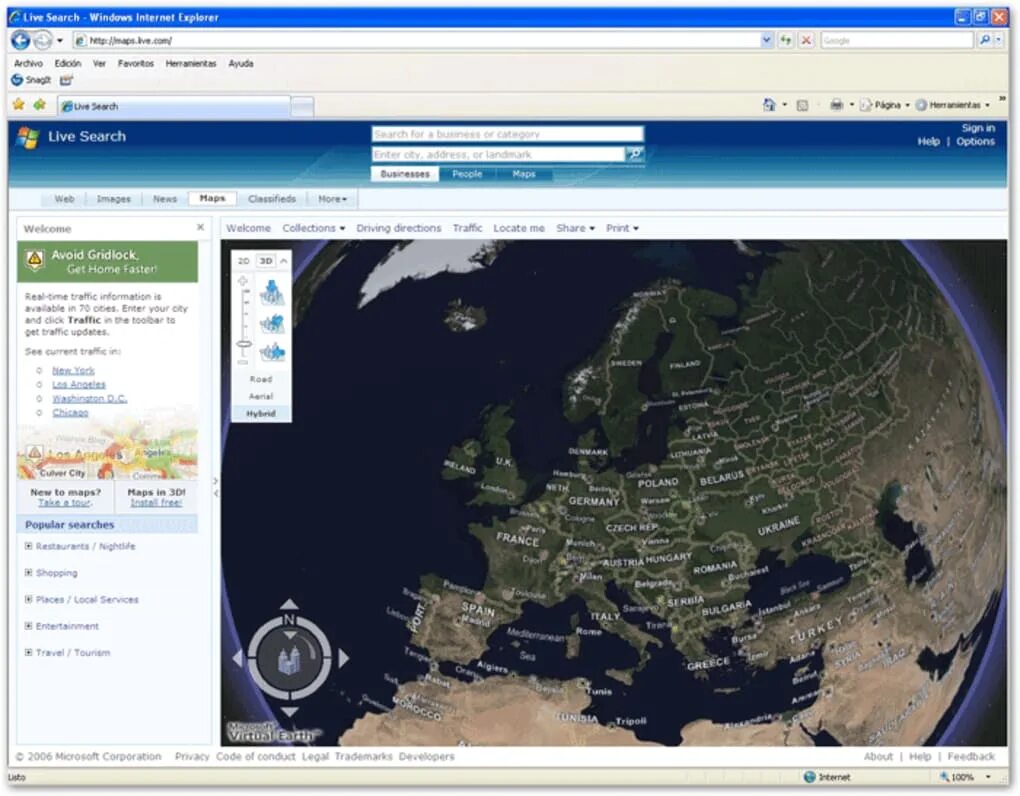Image resolution: width=1020 pixels, height=796 pixels.
Task: Reset orientation by clicking the compass N
Action: (289, 620)
